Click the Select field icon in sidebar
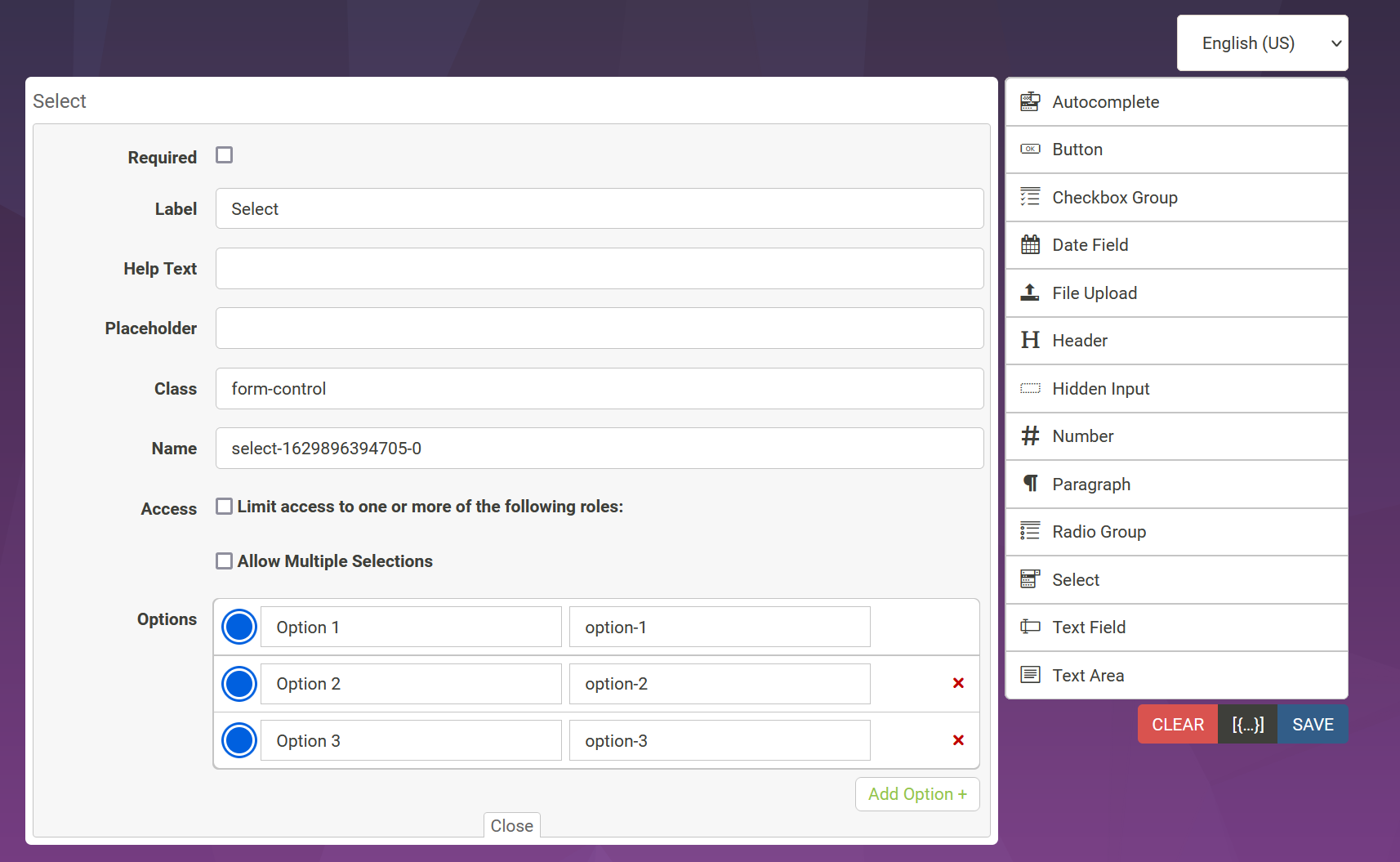This screenshot has height=862, width=1400. [x=1030, y=579]
